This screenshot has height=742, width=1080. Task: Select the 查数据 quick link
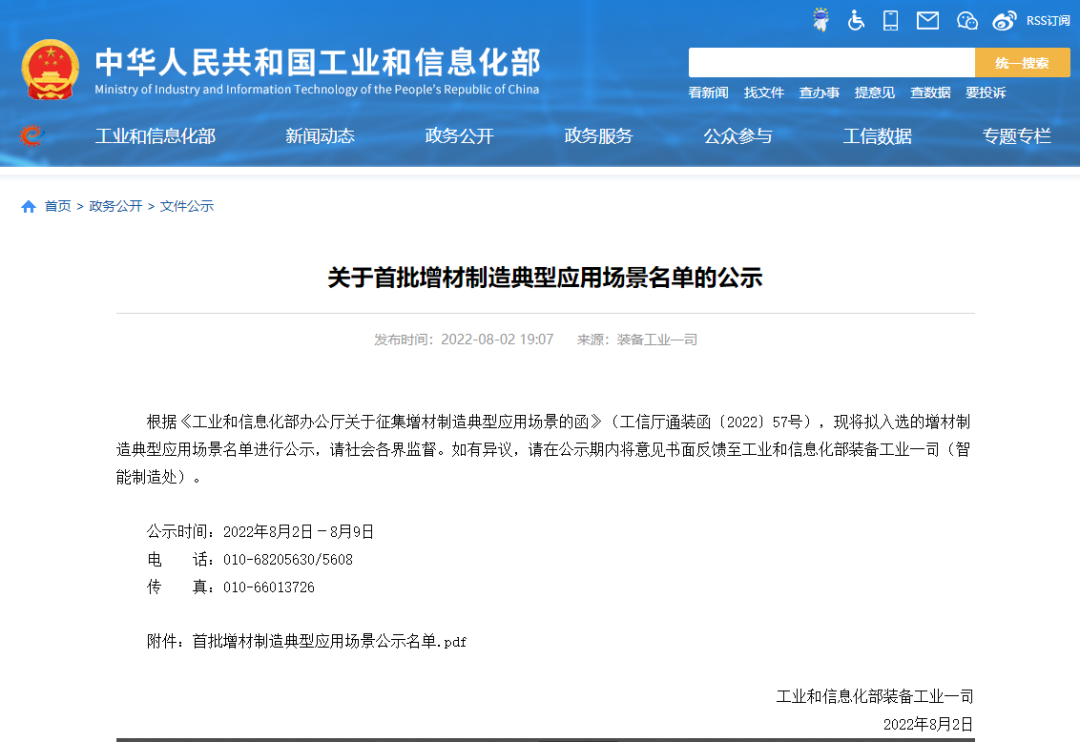(x=930, y=93)
